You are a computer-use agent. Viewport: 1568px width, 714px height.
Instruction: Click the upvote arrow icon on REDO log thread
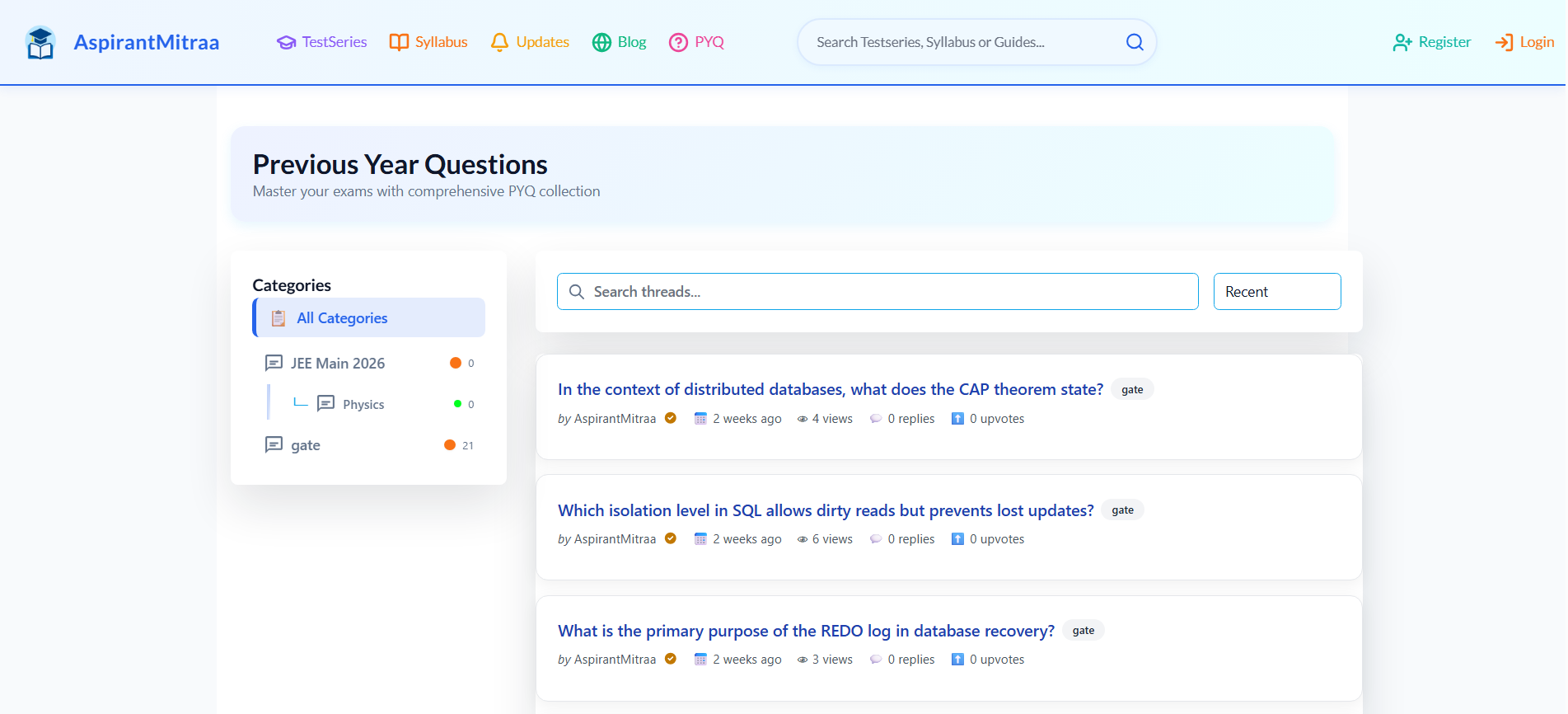(957, 660)
